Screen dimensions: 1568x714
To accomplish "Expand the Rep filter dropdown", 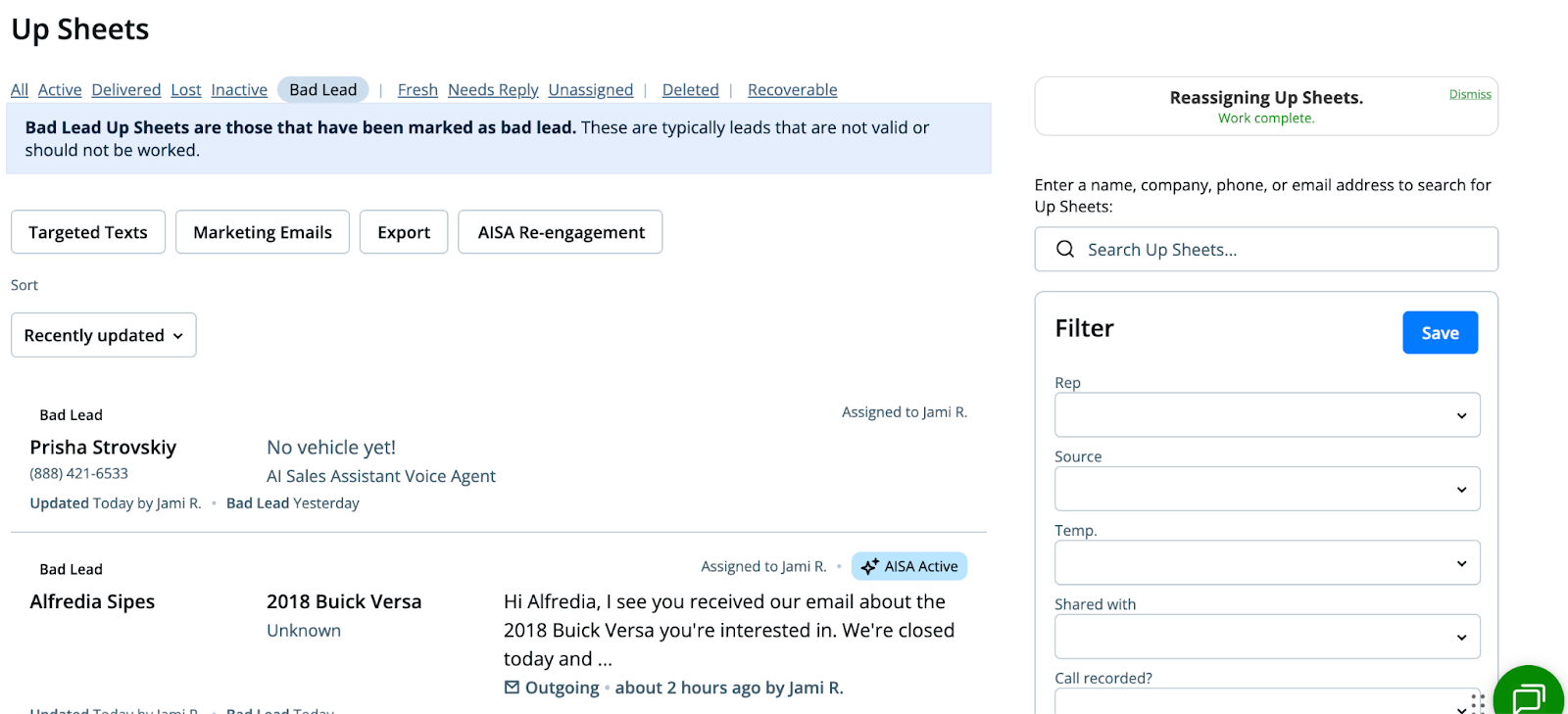I will [1267, 415].
